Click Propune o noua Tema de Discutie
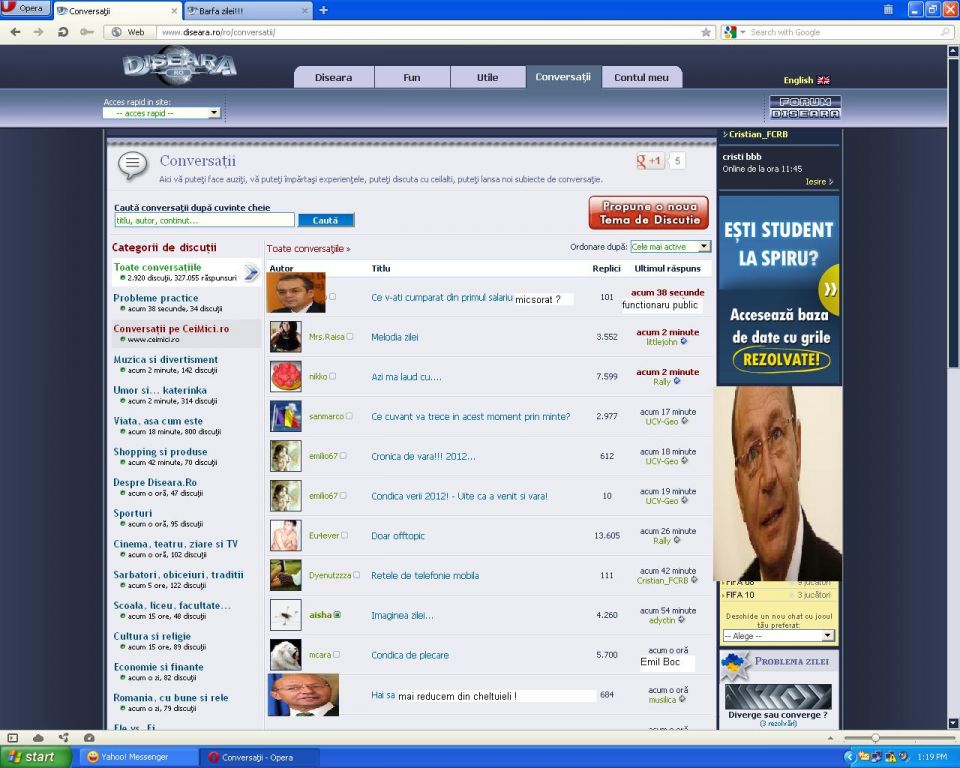Image resolution: width=960 pixels, height=768 pixels. pyautogui.click(x=649, y=213)
